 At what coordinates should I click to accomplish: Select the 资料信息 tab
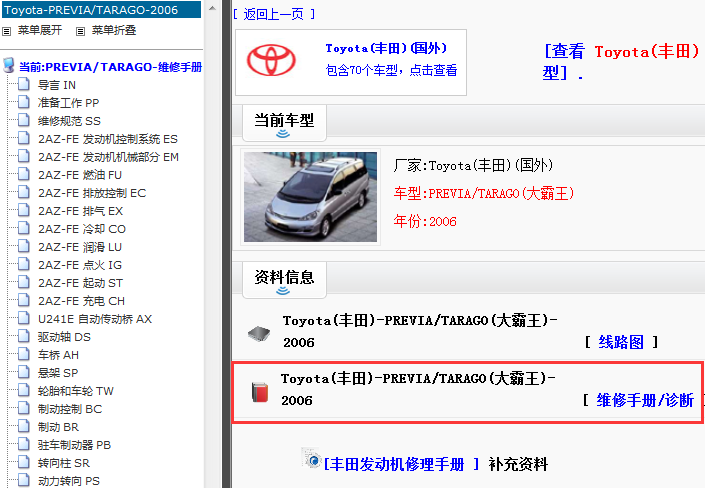(284, 280)
